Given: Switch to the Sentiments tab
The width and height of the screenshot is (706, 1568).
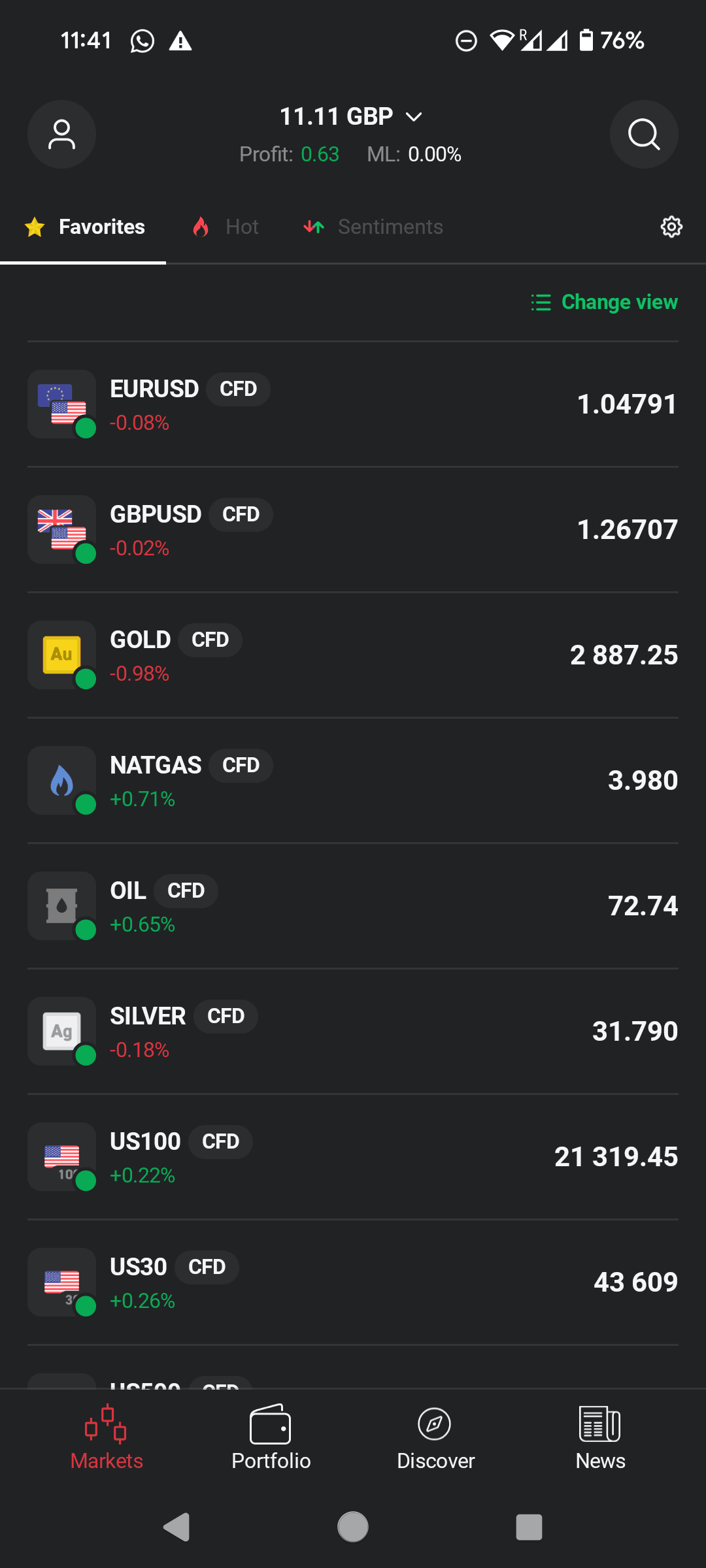Looking at the screenshot, I should tap(374, 227).
